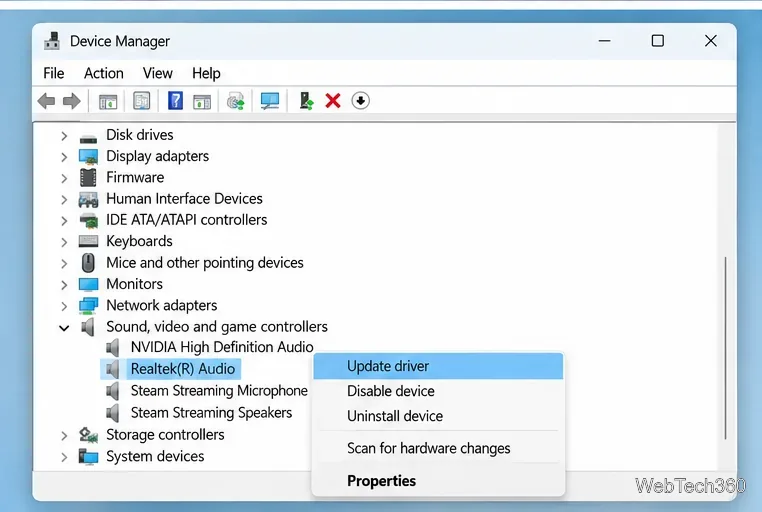Open the View menu
Viewport: 762px width, 512px height.
pyautogui.click(x=157, y=73)
